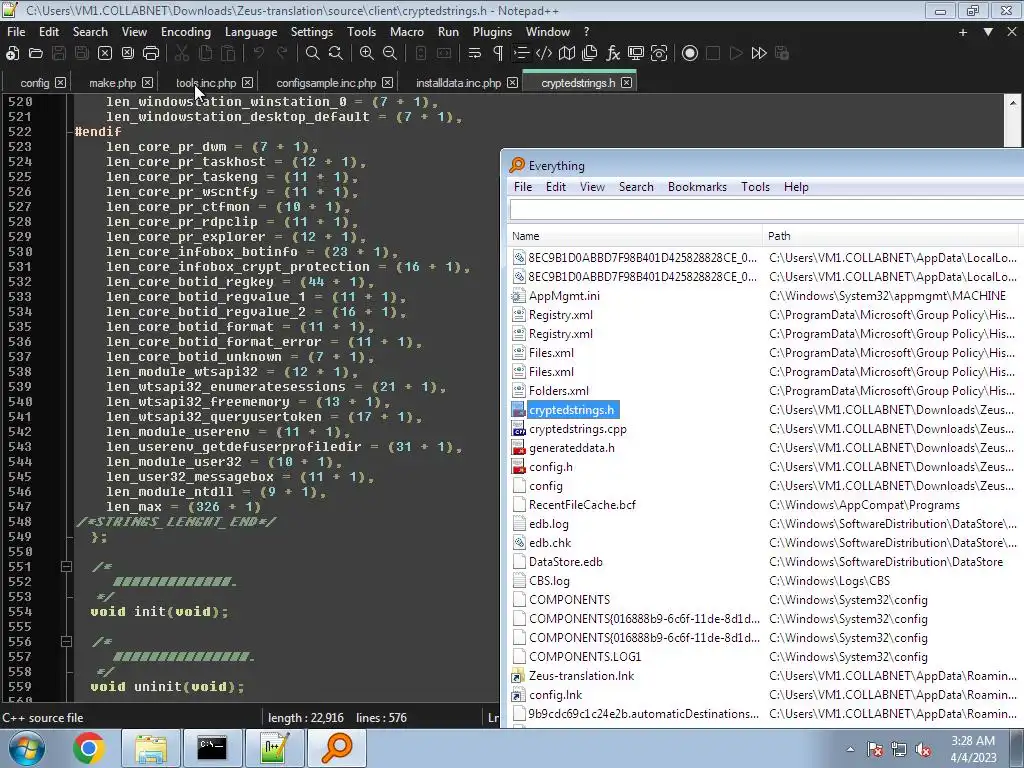Select AppMgmt.ini in results list
The image size is (1024, 768).
pos(564,296)
